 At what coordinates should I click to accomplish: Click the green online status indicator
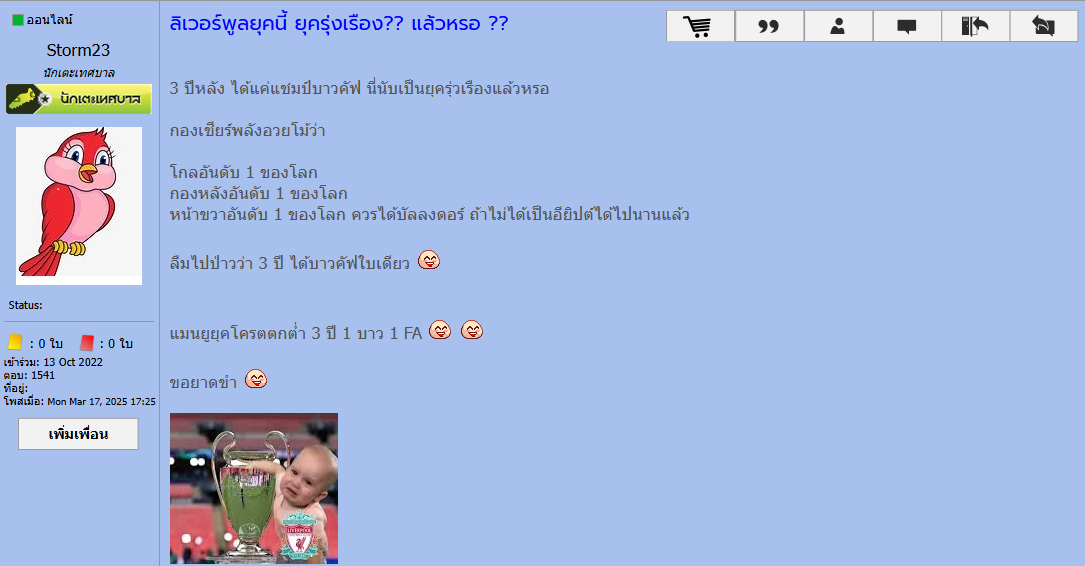click(x=18, y=20)
